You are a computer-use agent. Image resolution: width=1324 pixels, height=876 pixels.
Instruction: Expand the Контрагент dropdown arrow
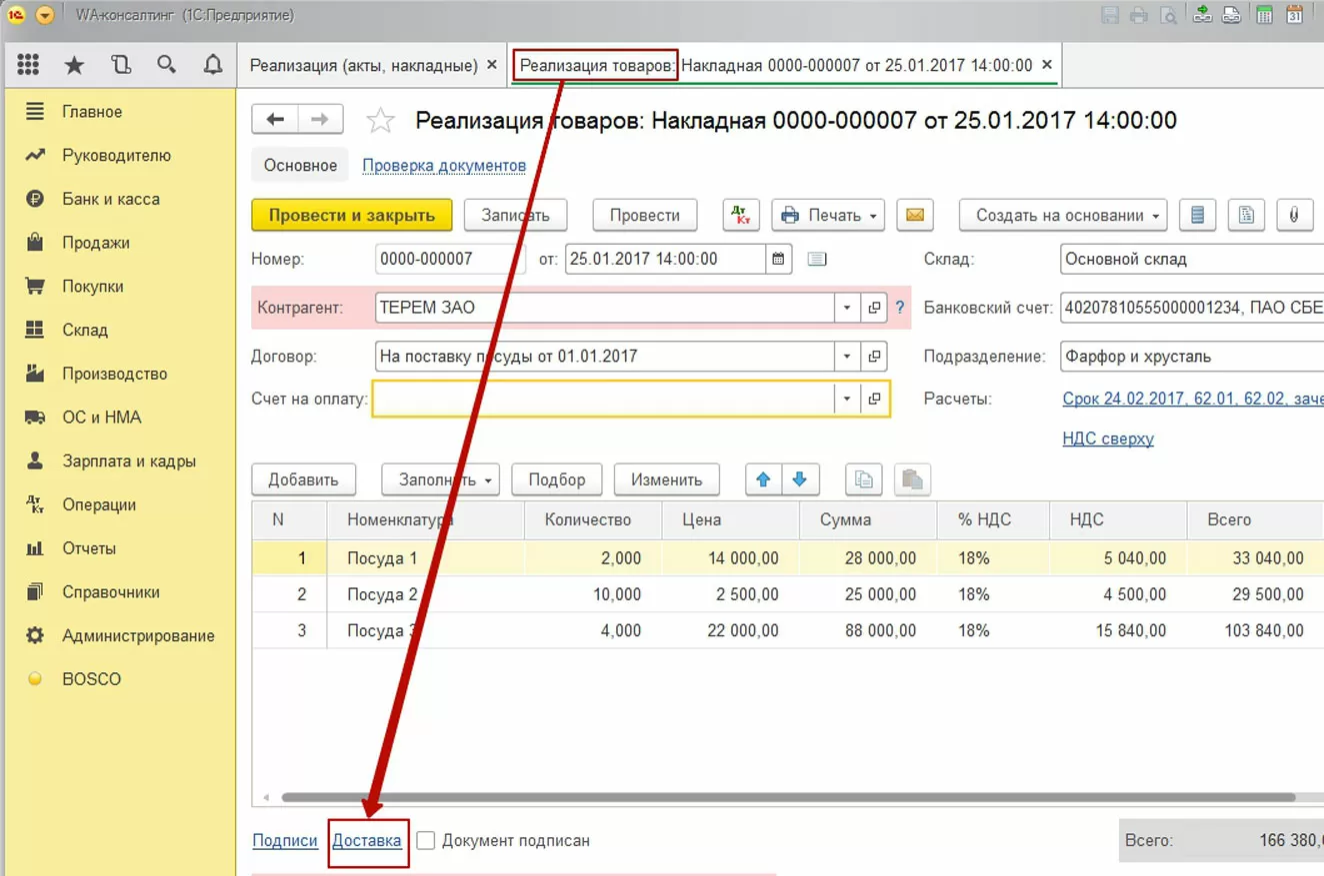pos(847,307)
